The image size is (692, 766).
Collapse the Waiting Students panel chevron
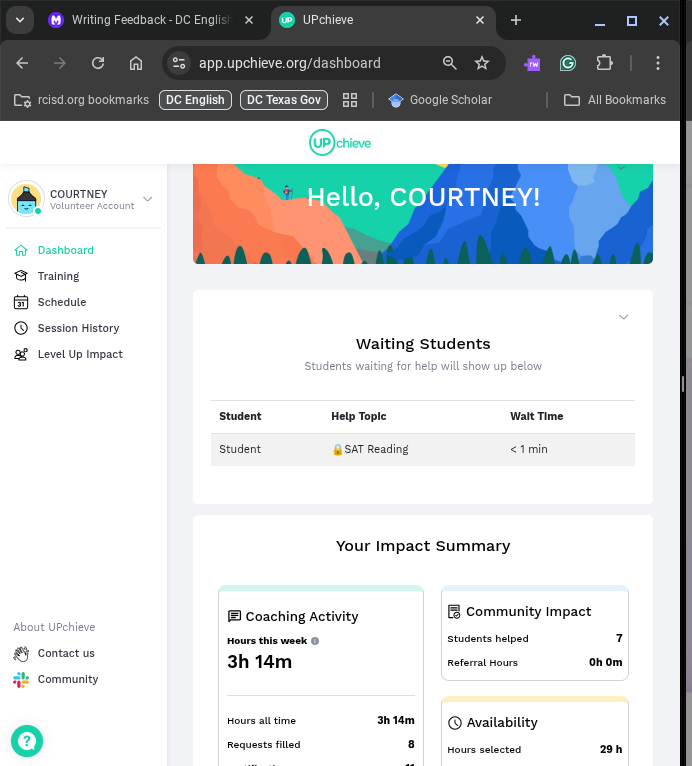(623, 317)
